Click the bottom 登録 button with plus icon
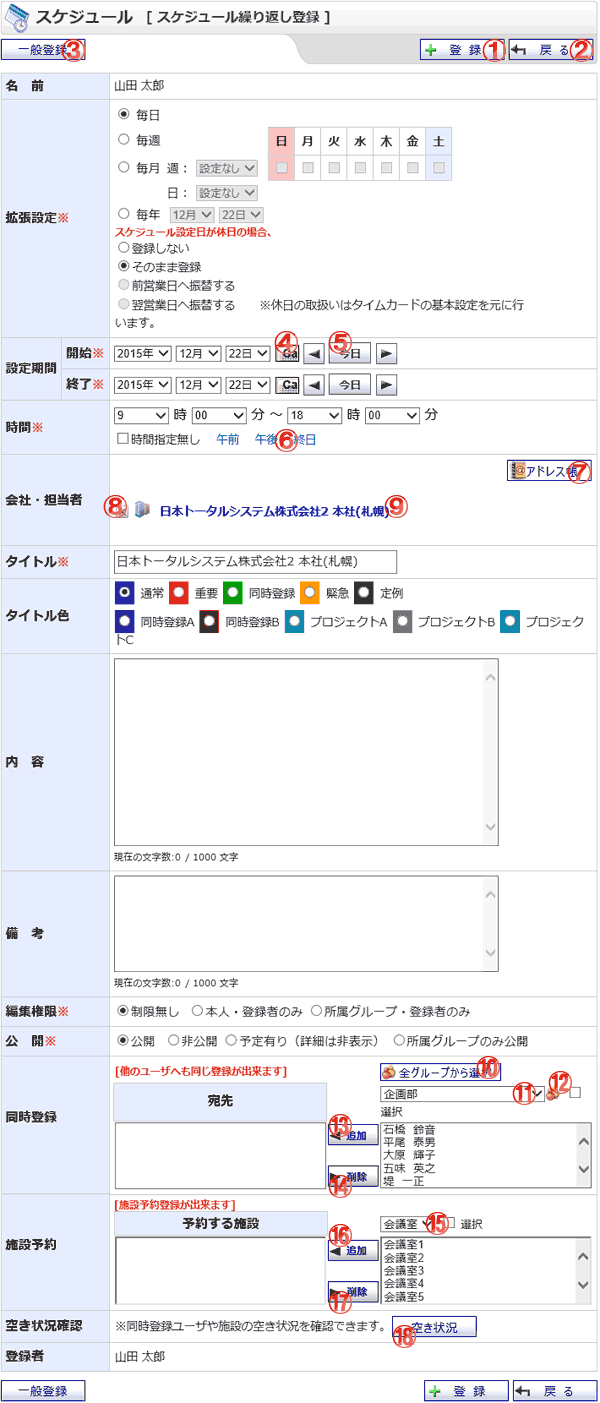This screenshot has width=600, height=1403. 467,1391
